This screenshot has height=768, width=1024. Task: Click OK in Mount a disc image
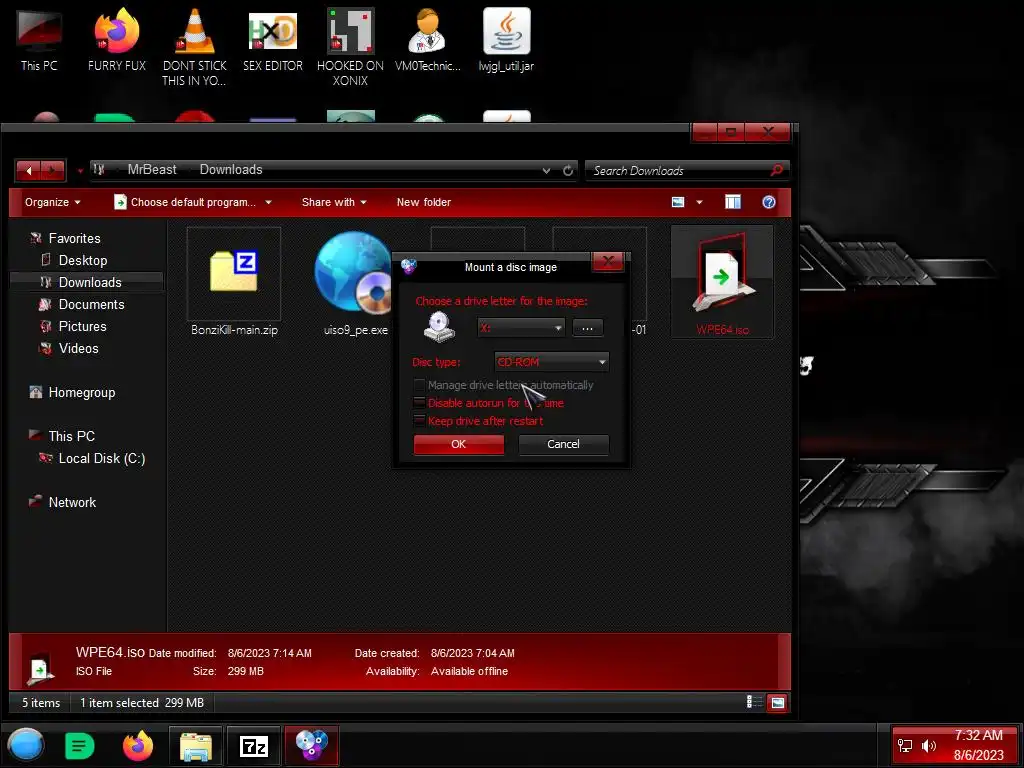pos(458,444)
